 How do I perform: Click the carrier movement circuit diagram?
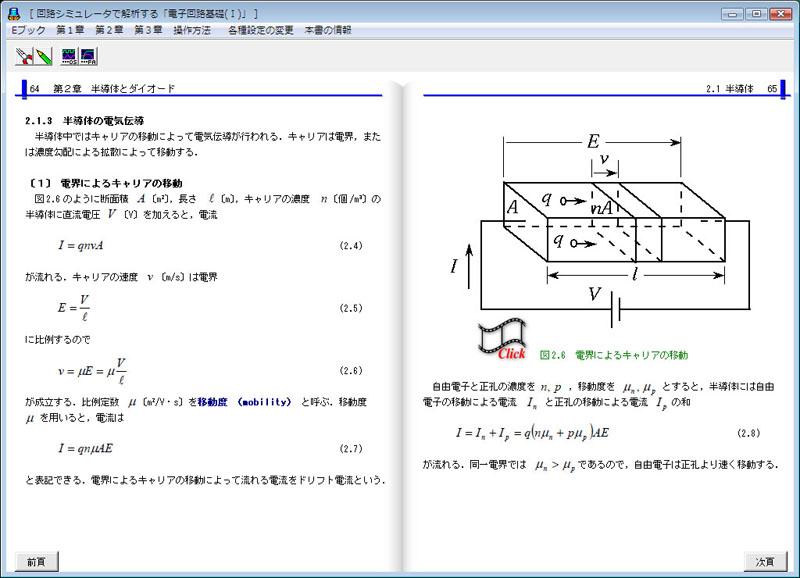pyautogui.click(x=600, y=229)
